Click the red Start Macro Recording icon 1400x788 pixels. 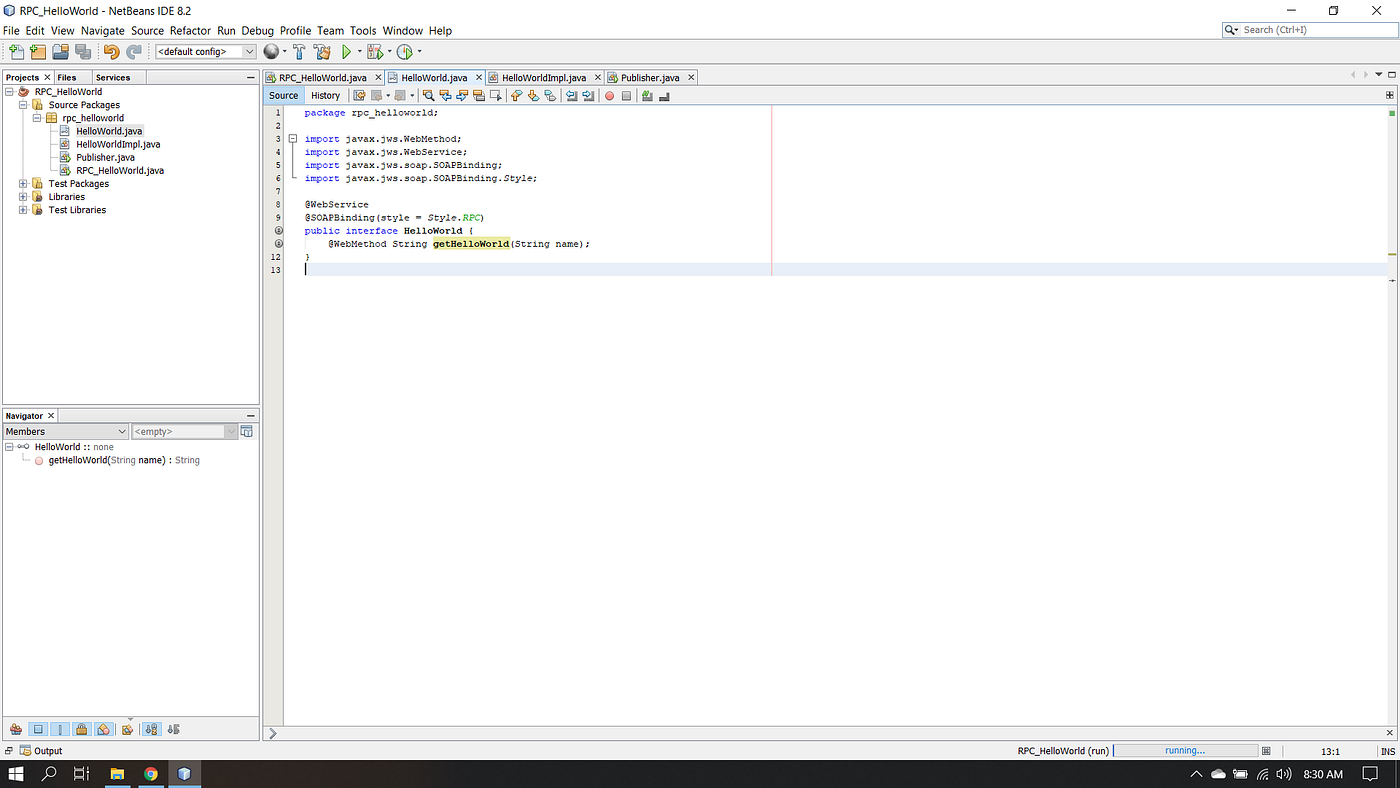[609, 96]
